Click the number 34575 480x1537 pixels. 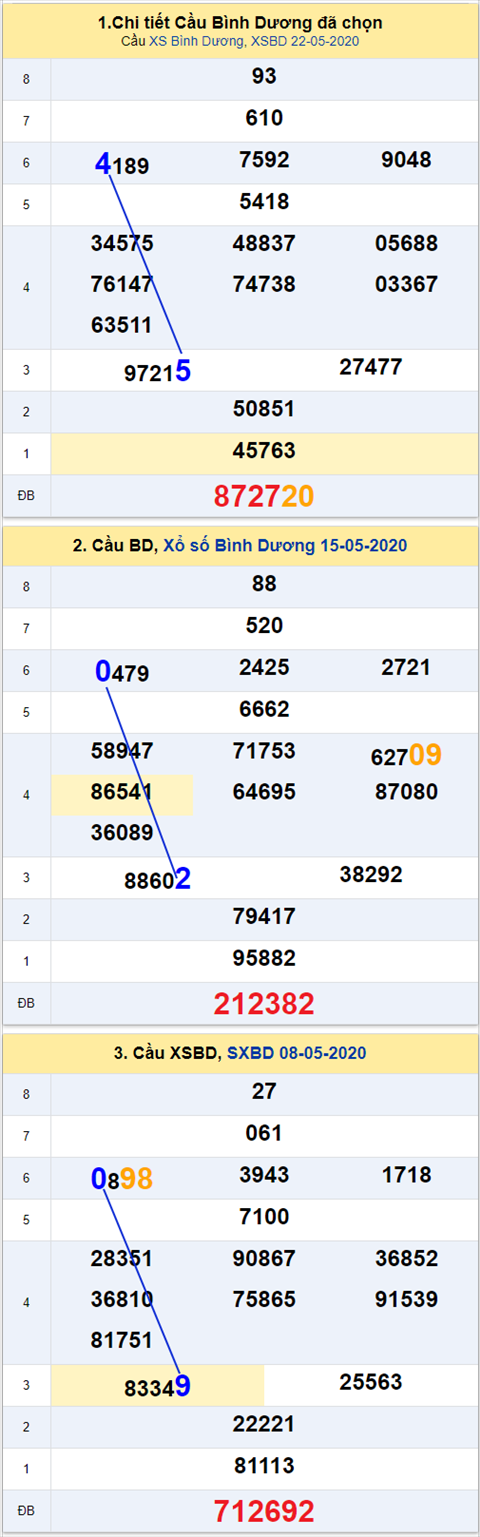tap(122, 243)
